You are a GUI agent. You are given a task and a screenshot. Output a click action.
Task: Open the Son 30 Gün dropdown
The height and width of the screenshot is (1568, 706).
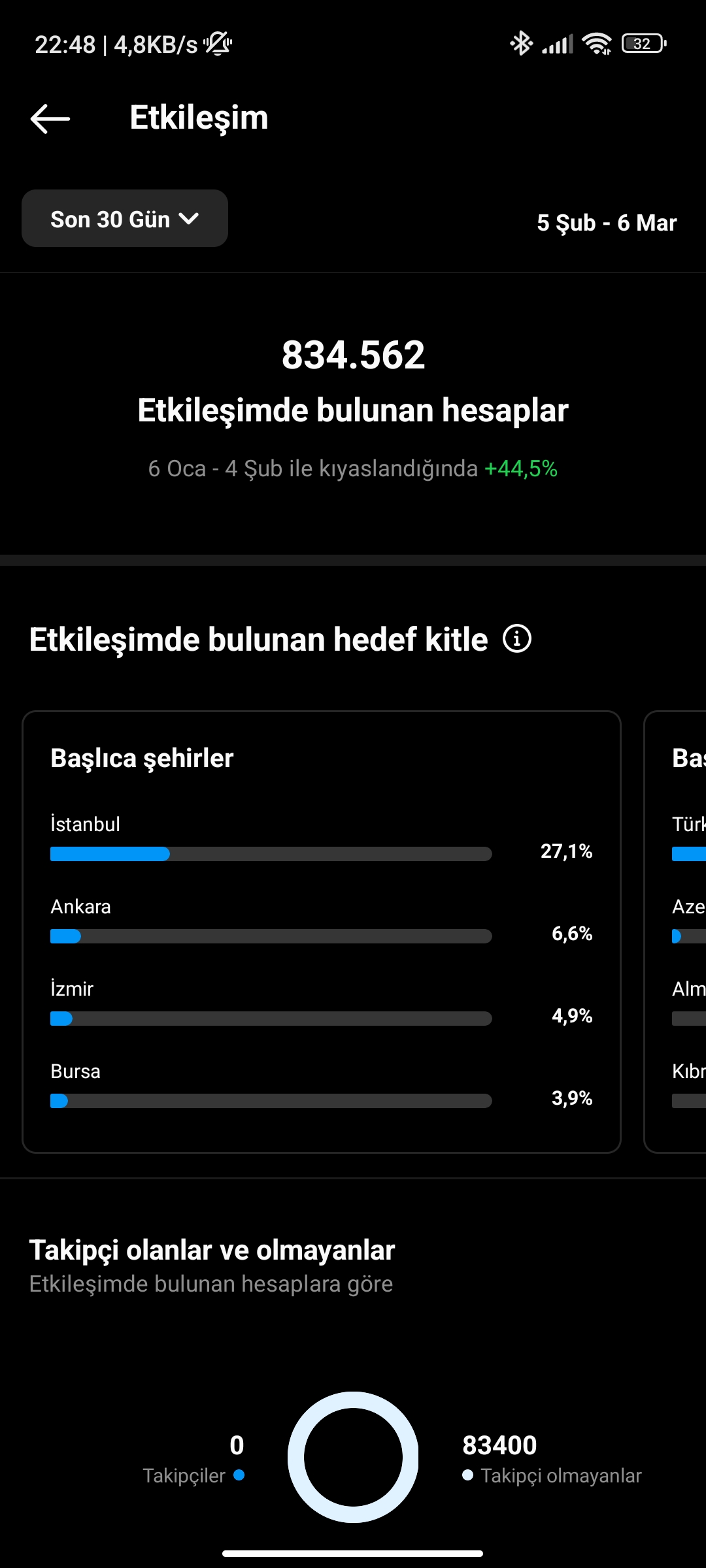point(125,218)
